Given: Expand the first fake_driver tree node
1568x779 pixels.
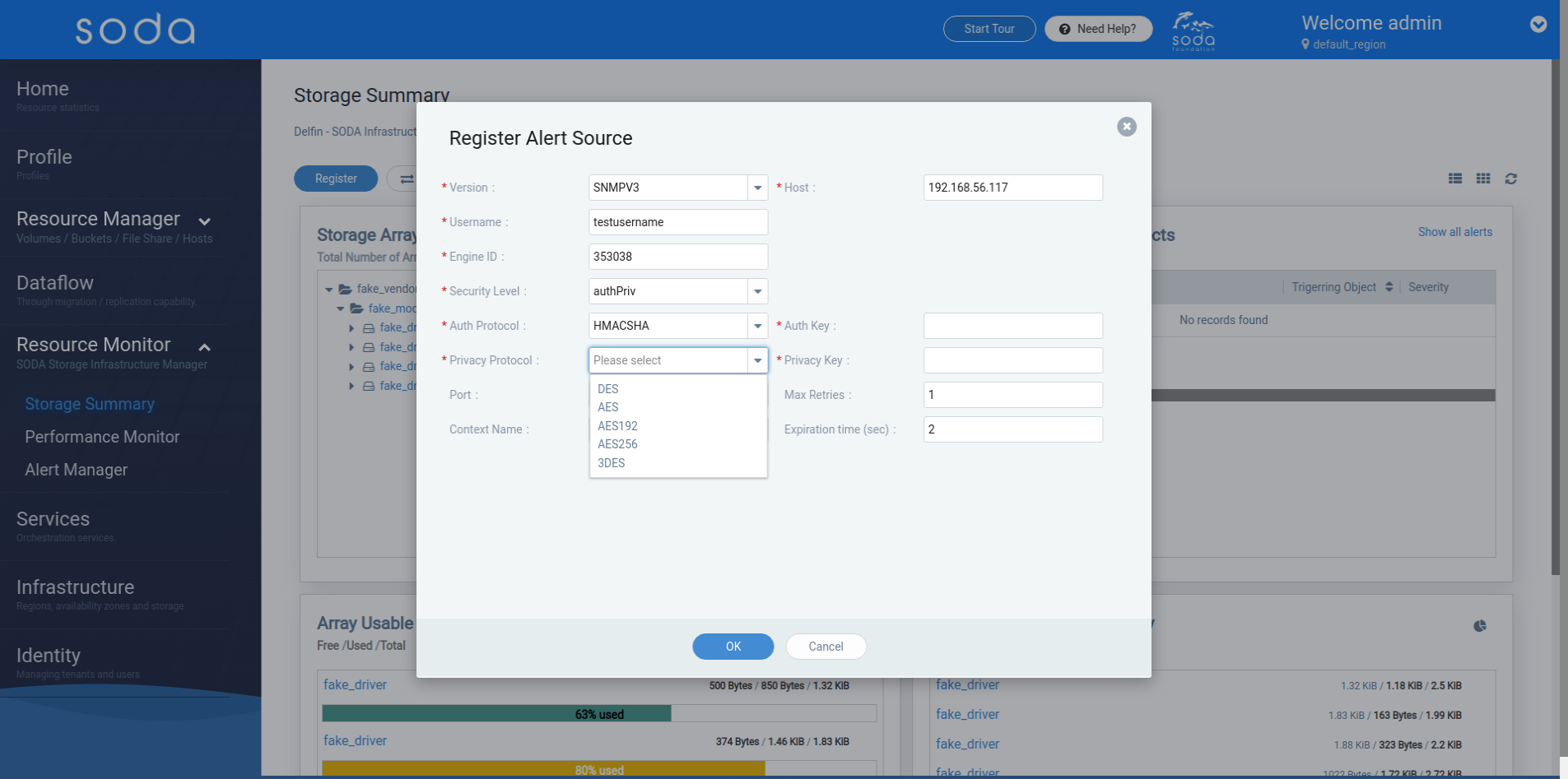Looking at the screenshot, I should click(x=352, y=328).
